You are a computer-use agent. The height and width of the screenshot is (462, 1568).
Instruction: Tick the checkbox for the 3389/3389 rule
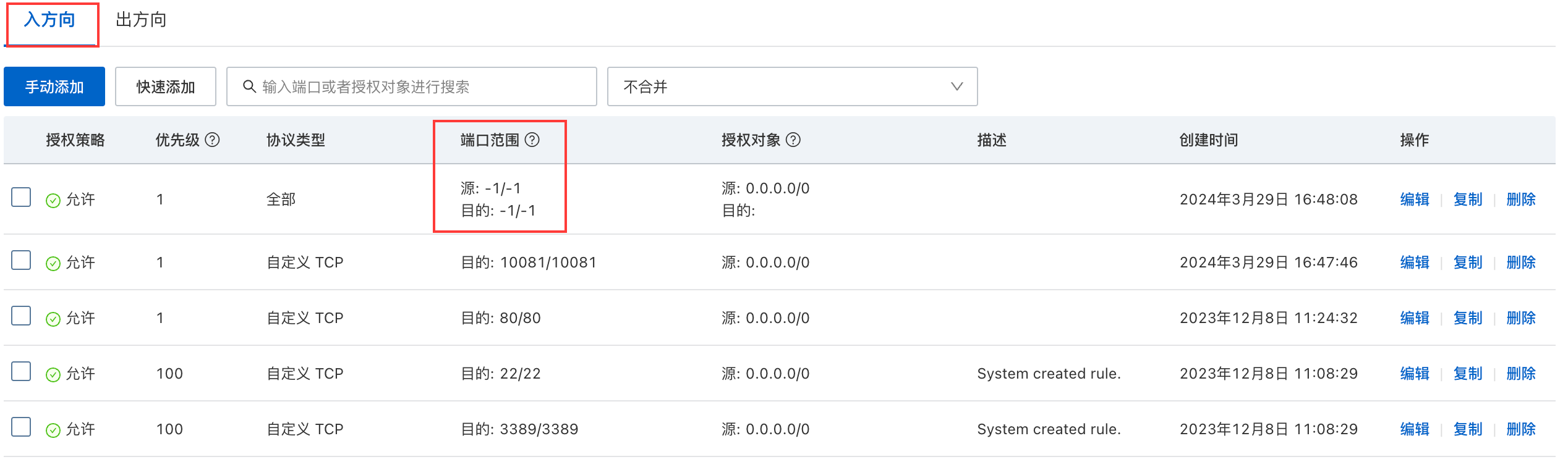21,427
